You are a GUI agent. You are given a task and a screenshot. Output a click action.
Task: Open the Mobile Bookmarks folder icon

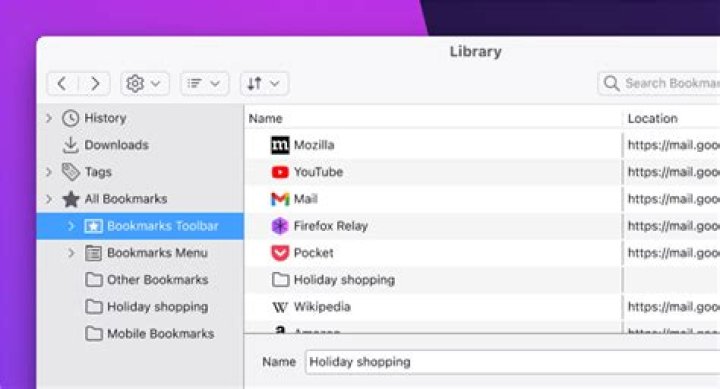[x=94, y=333]
